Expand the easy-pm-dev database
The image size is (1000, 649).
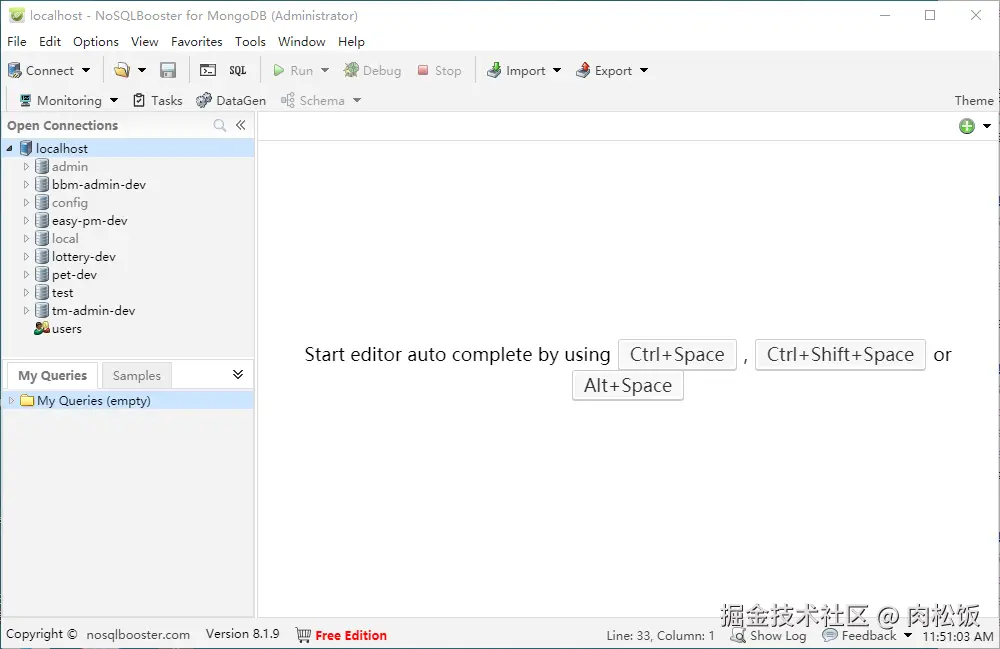point(26,221)
